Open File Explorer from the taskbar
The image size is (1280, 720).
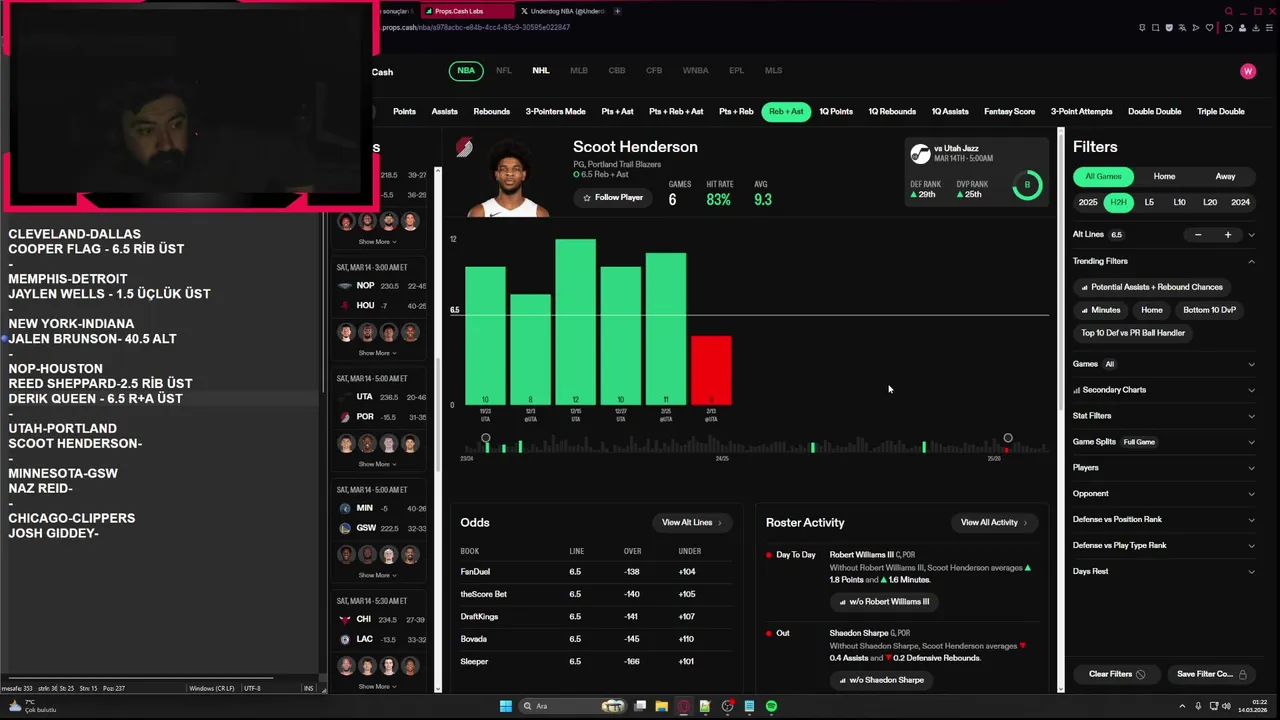(661, 706)
